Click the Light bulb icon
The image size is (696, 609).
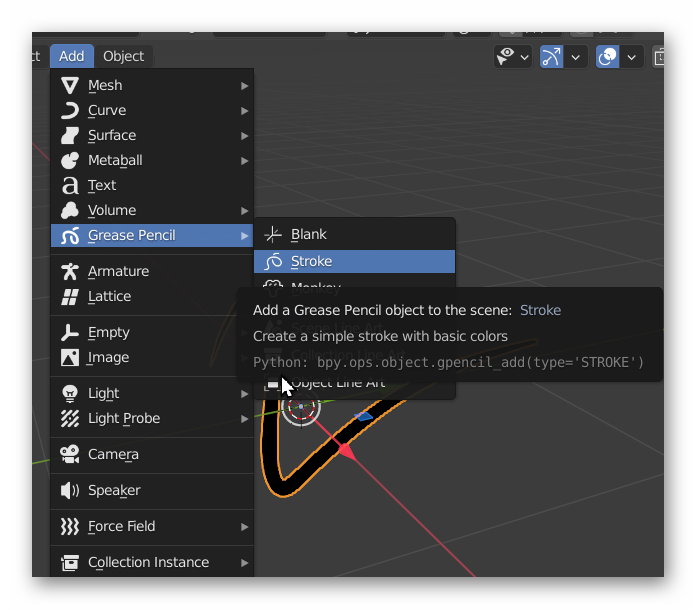[70, 393]
